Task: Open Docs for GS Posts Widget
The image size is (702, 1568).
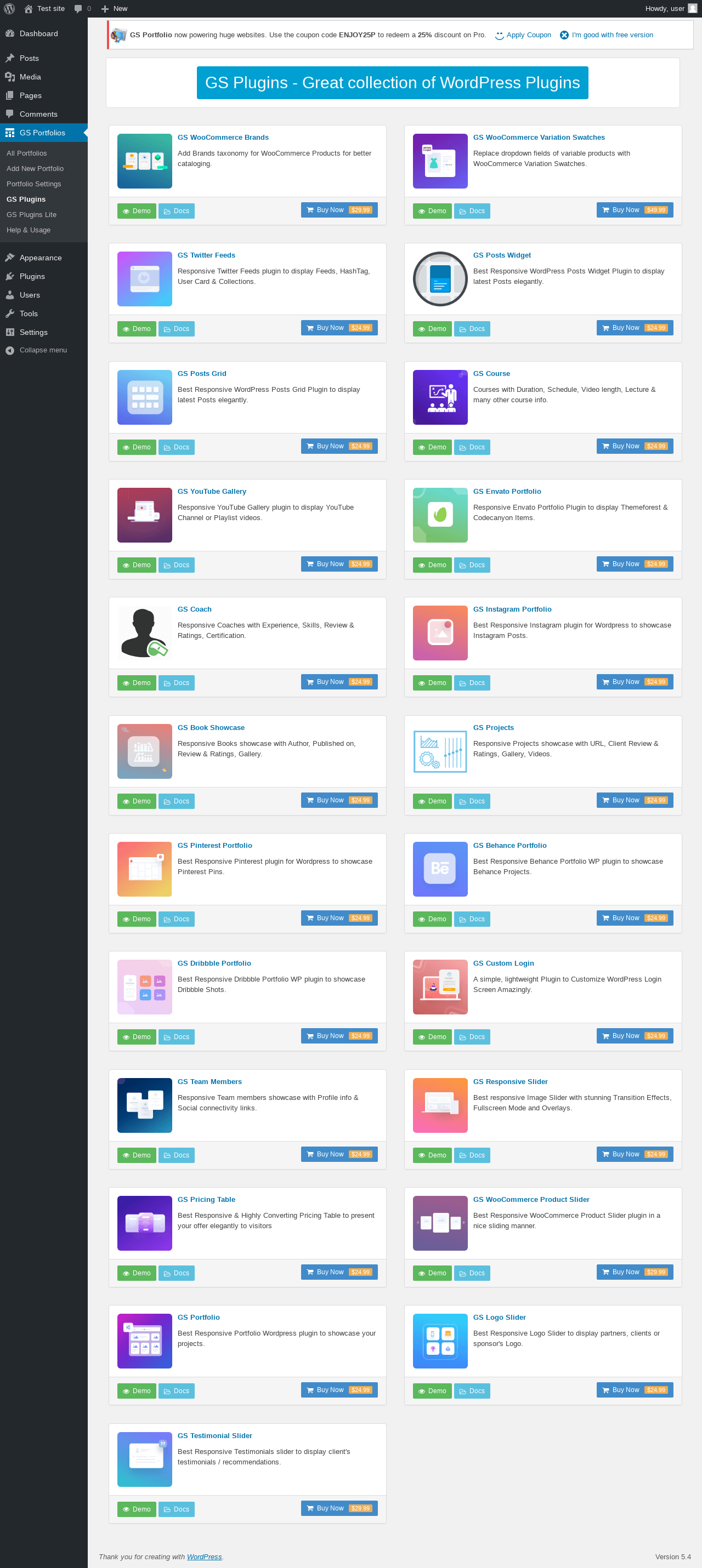Action: pos(472,329)
